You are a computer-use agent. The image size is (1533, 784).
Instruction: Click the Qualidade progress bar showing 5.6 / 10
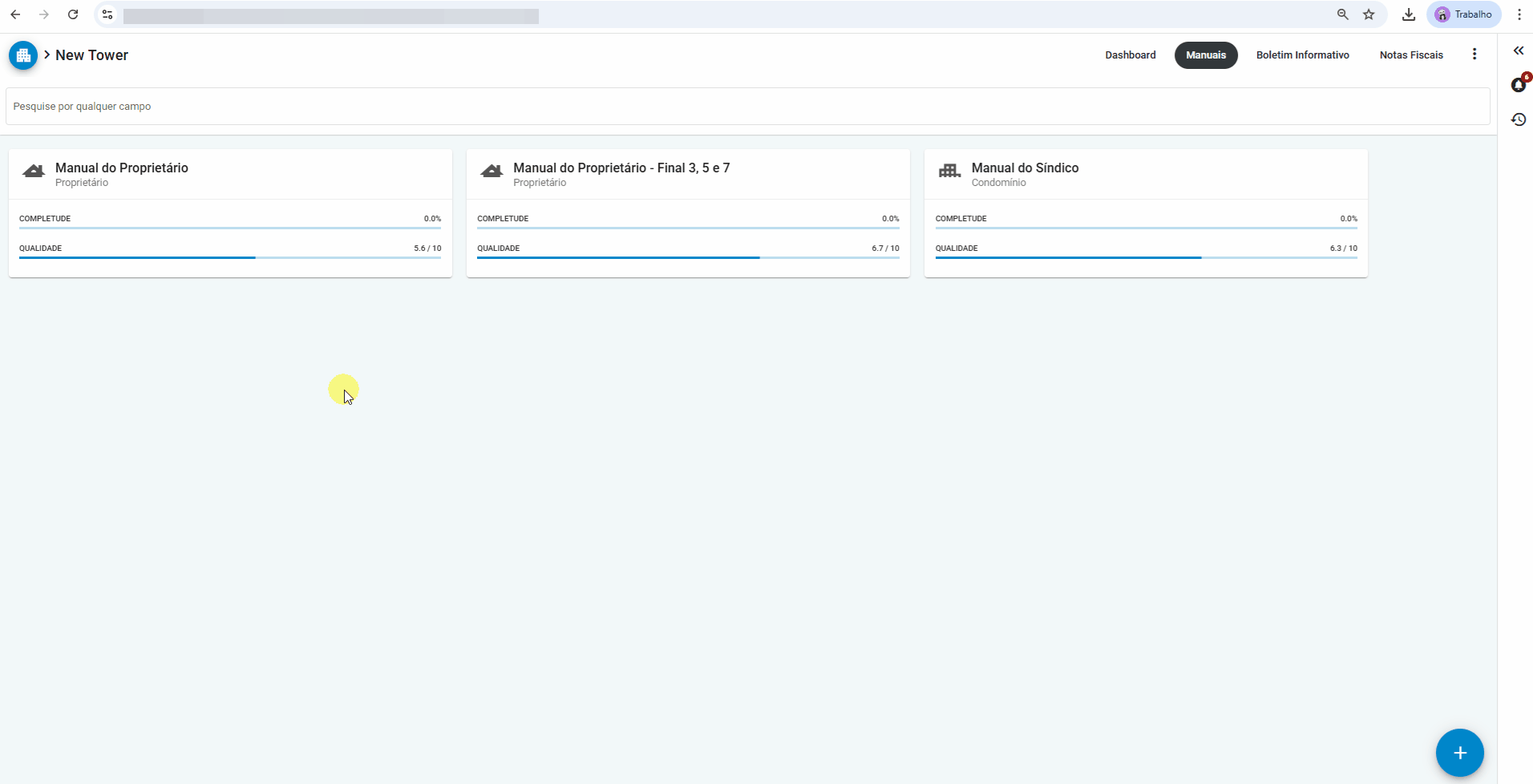pos(230,257)
